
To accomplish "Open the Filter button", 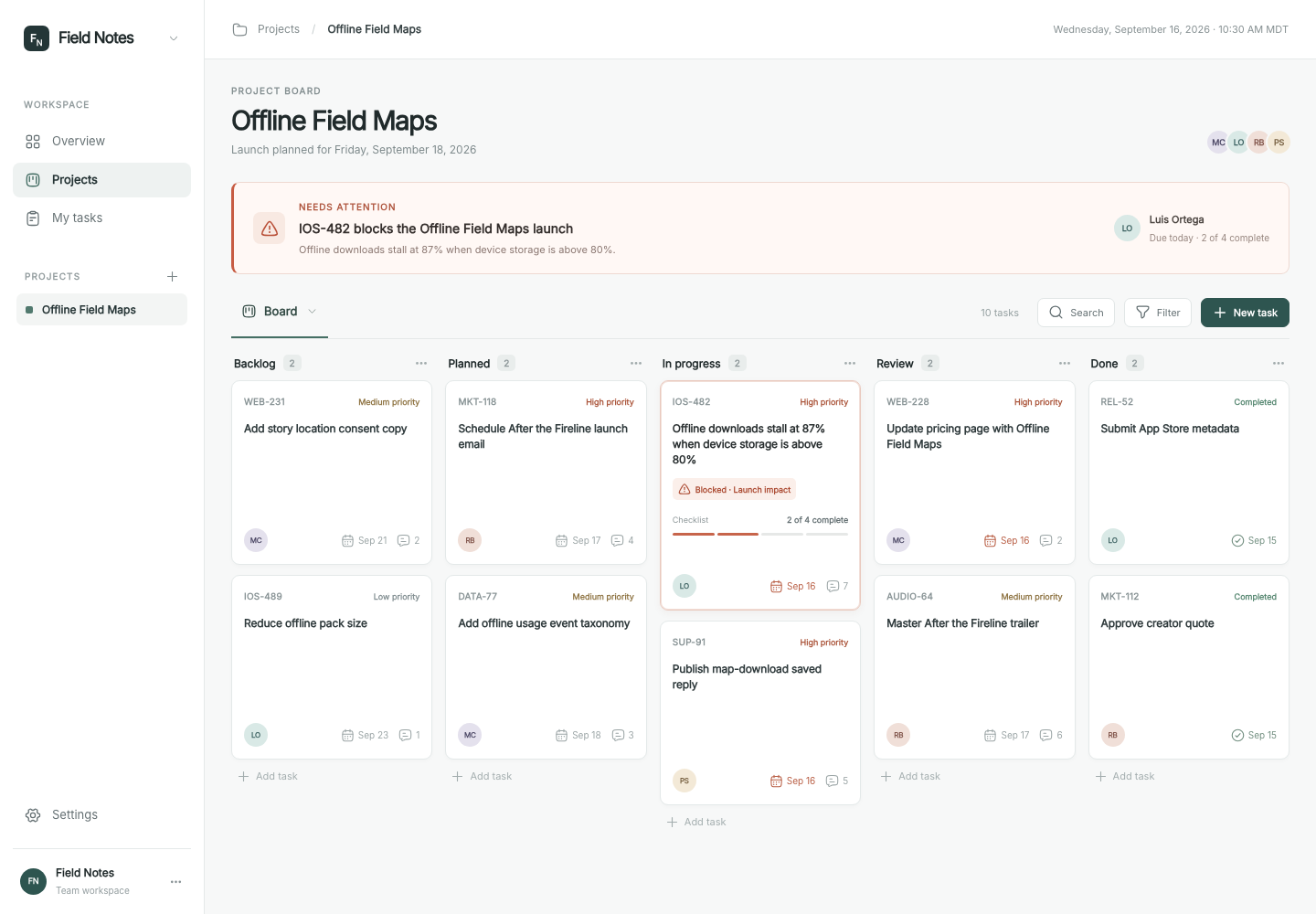I will coord(1158,313).
